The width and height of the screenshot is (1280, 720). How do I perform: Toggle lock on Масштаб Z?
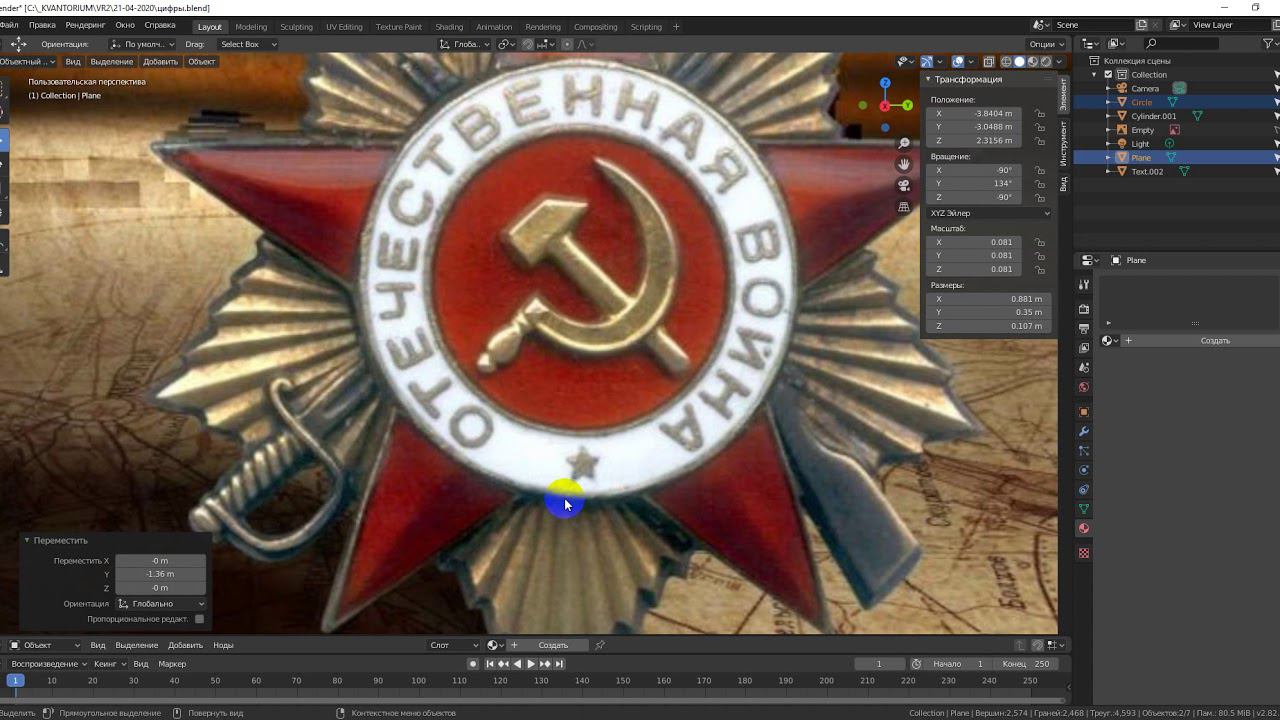pos(1041,269)
